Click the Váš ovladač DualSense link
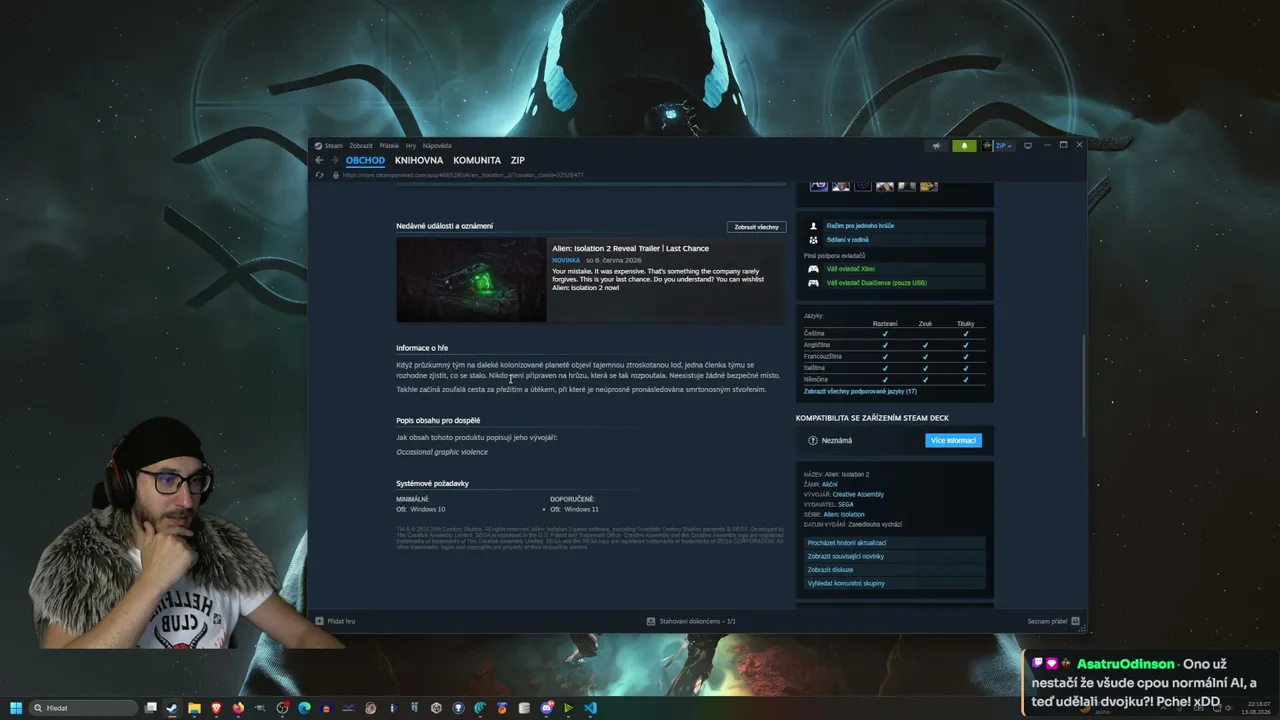The image size is (1280, 720). [877, 283]
